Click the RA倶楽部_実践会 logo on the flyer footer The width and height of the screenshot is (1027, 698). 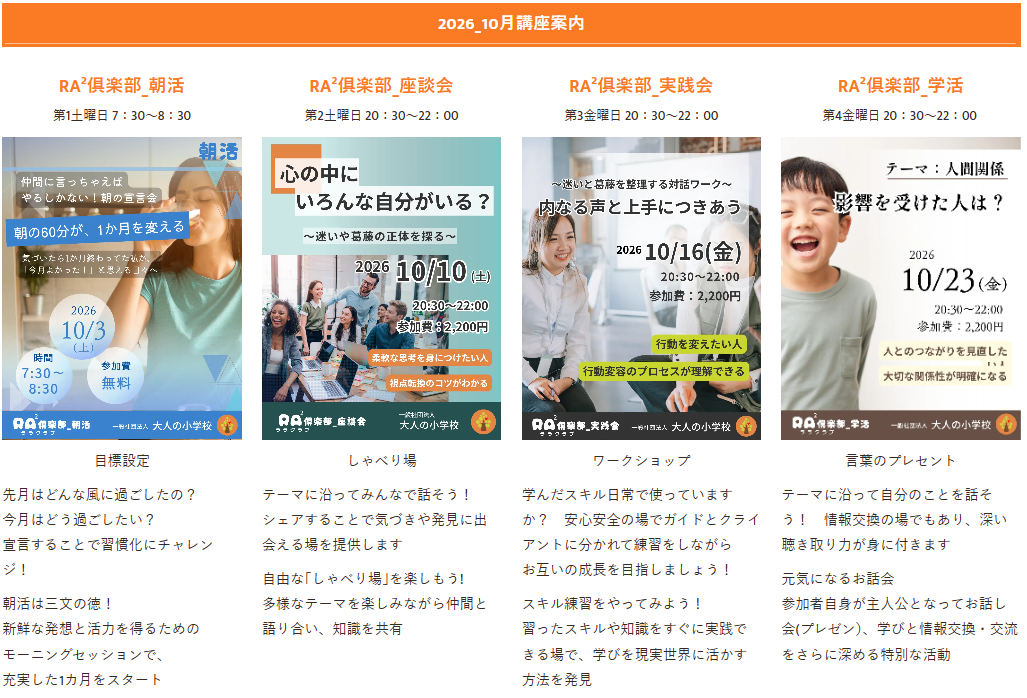click(576, 426)
